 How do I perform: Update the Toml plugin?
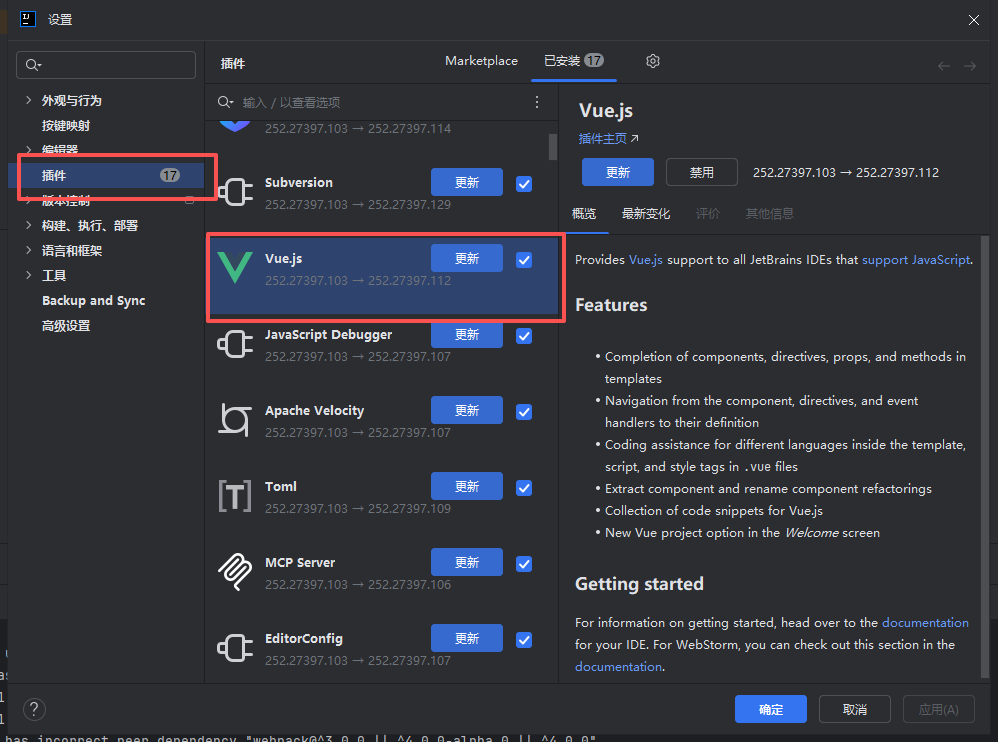(x=467, y=487)
